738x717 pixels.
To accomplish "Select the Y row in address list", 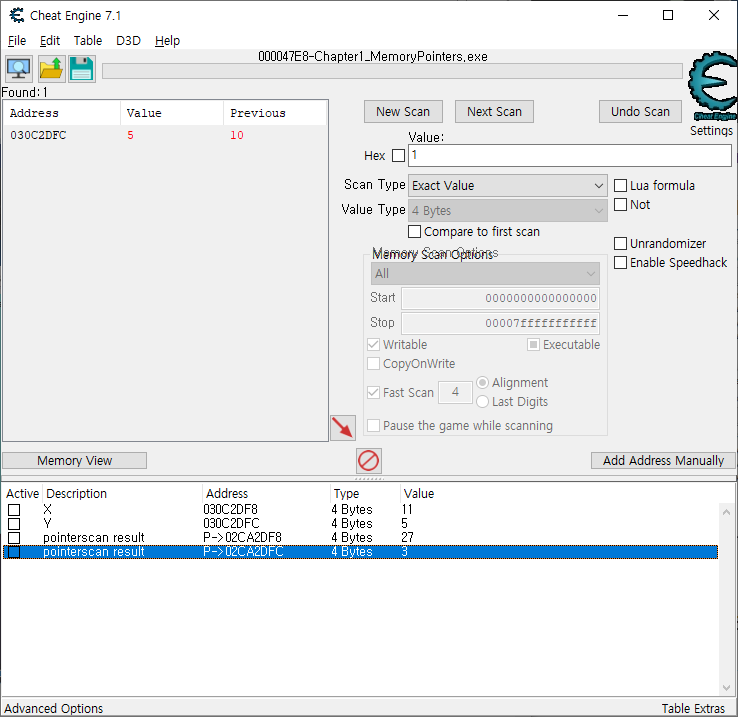I will [361, 524].
